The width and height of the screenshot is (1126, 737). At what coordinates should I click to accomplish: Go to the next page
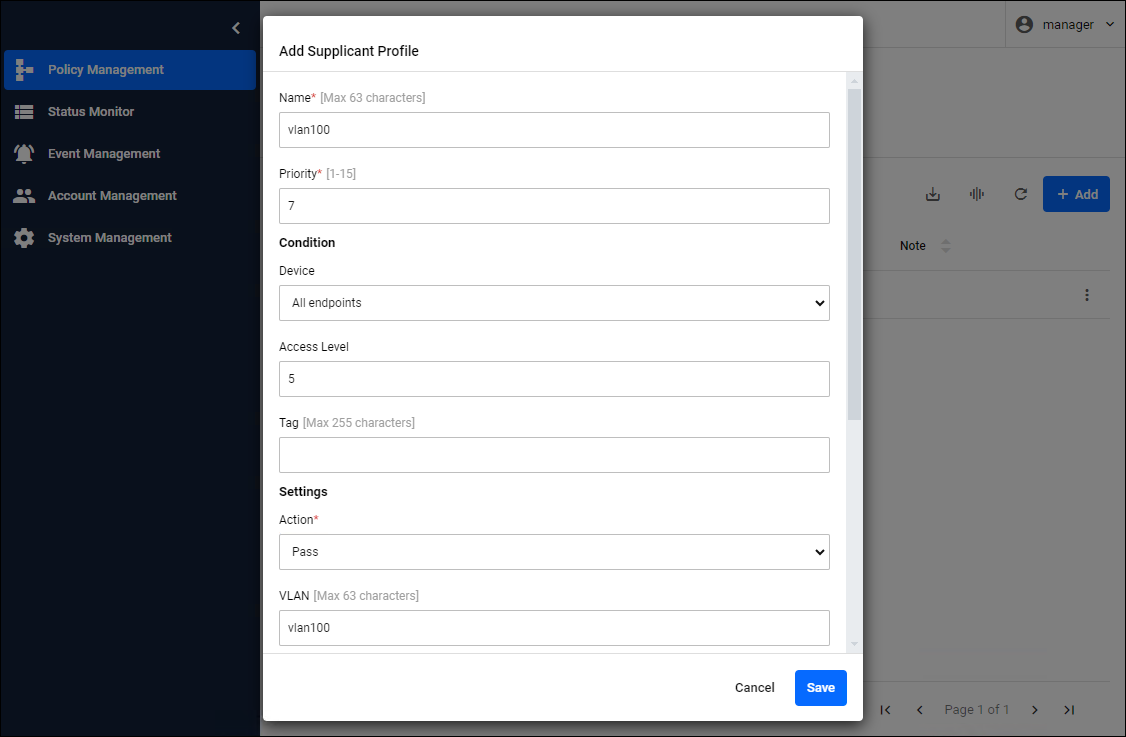click(x=1035, y=710)
